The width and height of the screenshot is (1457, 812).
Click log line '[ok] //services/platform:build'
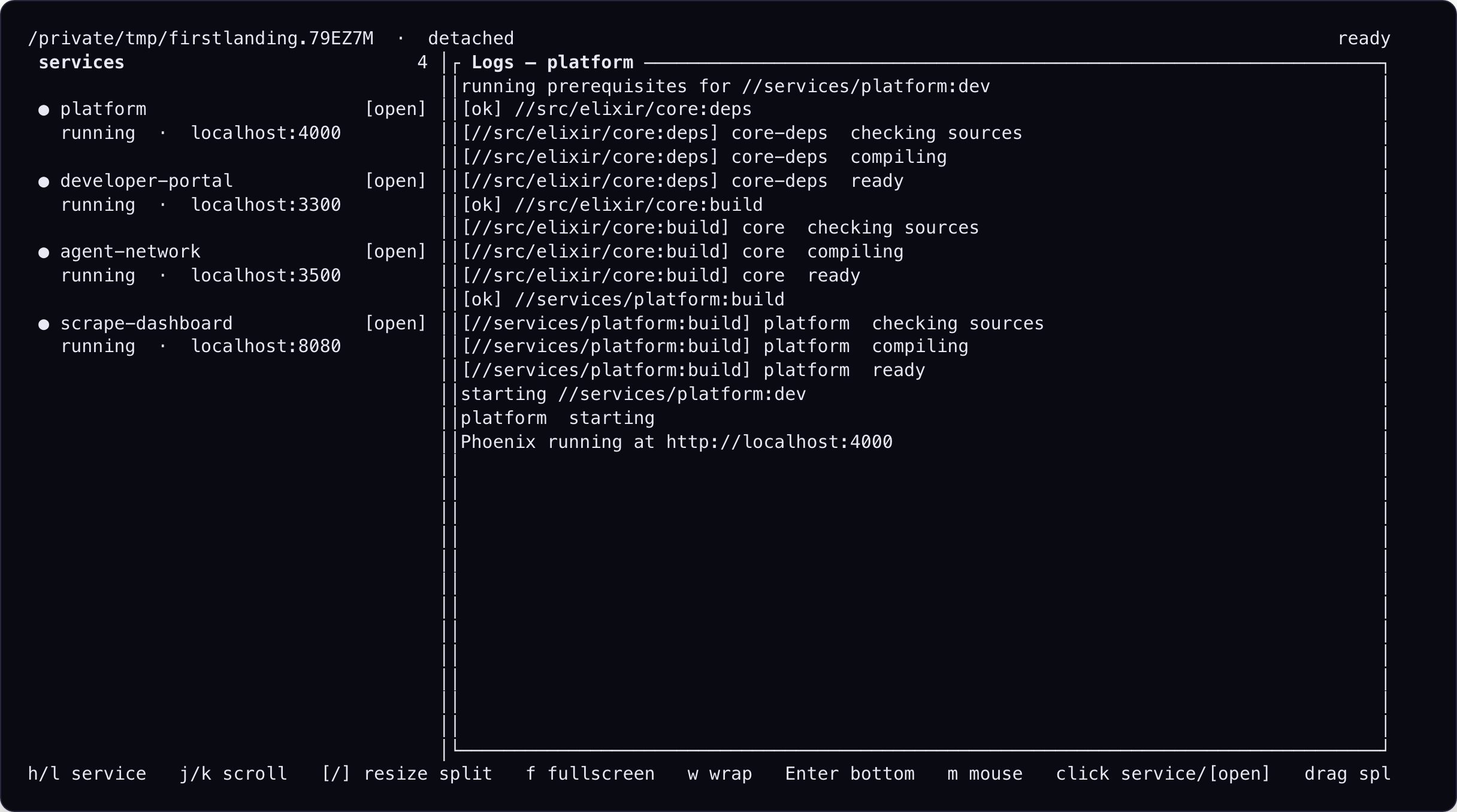[x=622, y=299]
